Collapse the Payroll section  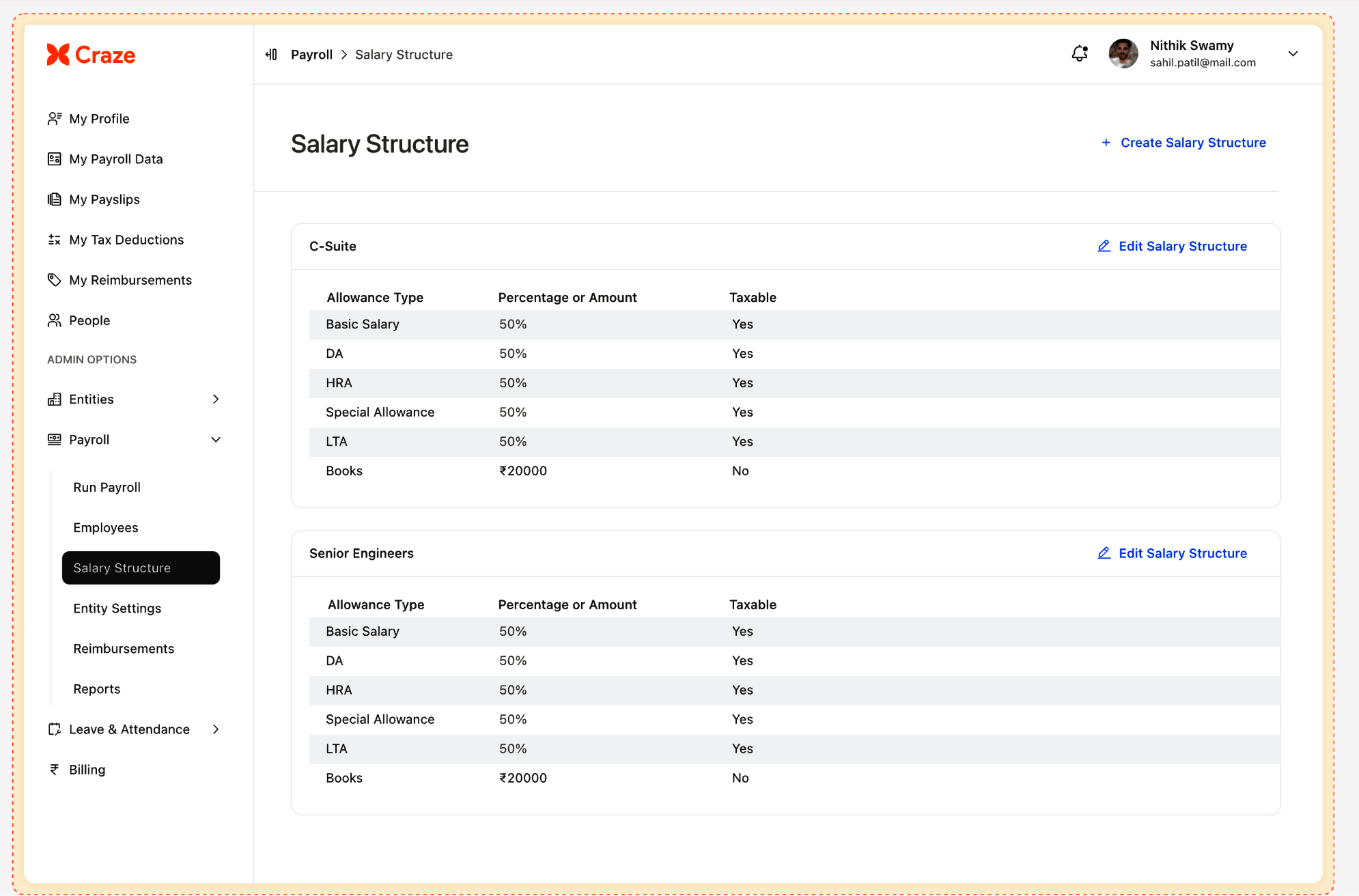(x=216, y=439)
